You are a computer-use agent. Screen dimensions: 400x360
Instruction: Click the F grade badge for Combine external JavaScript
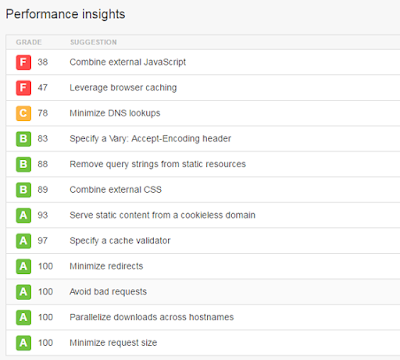point(23,62)
